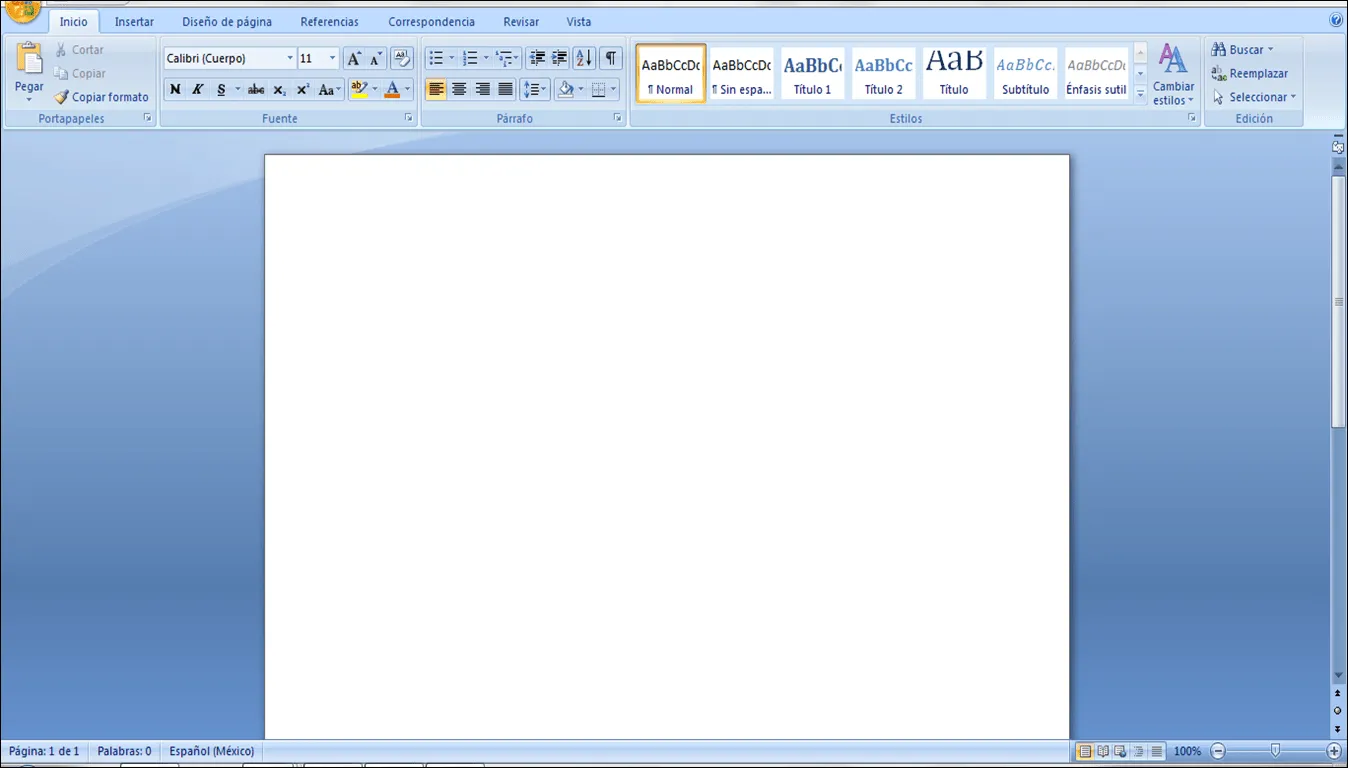Apply the Título 1 style

tap(812, 73)
